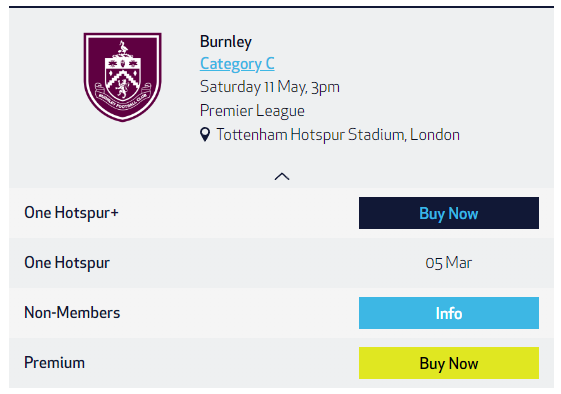
Task: Select the One Hotspur membership label
Action: click(x=67, y=263)
